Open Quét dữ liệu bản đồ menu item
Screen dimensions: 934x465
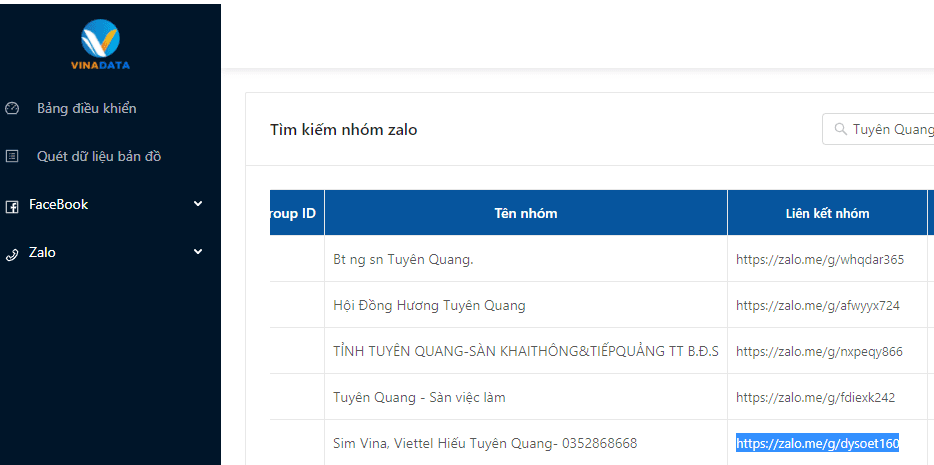[98, 156]
